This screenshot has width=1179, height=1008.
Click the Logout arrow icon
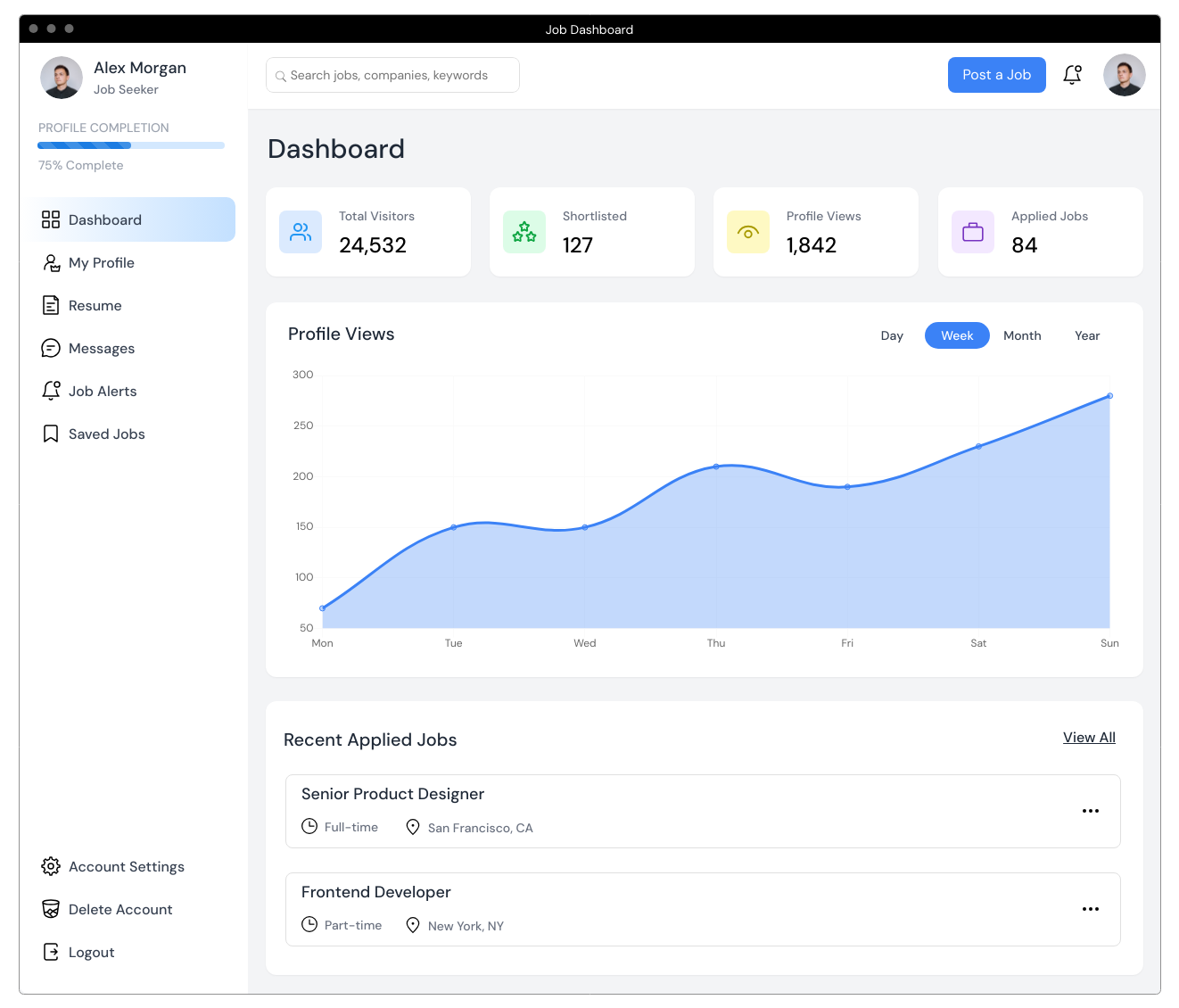click(51, 952)
